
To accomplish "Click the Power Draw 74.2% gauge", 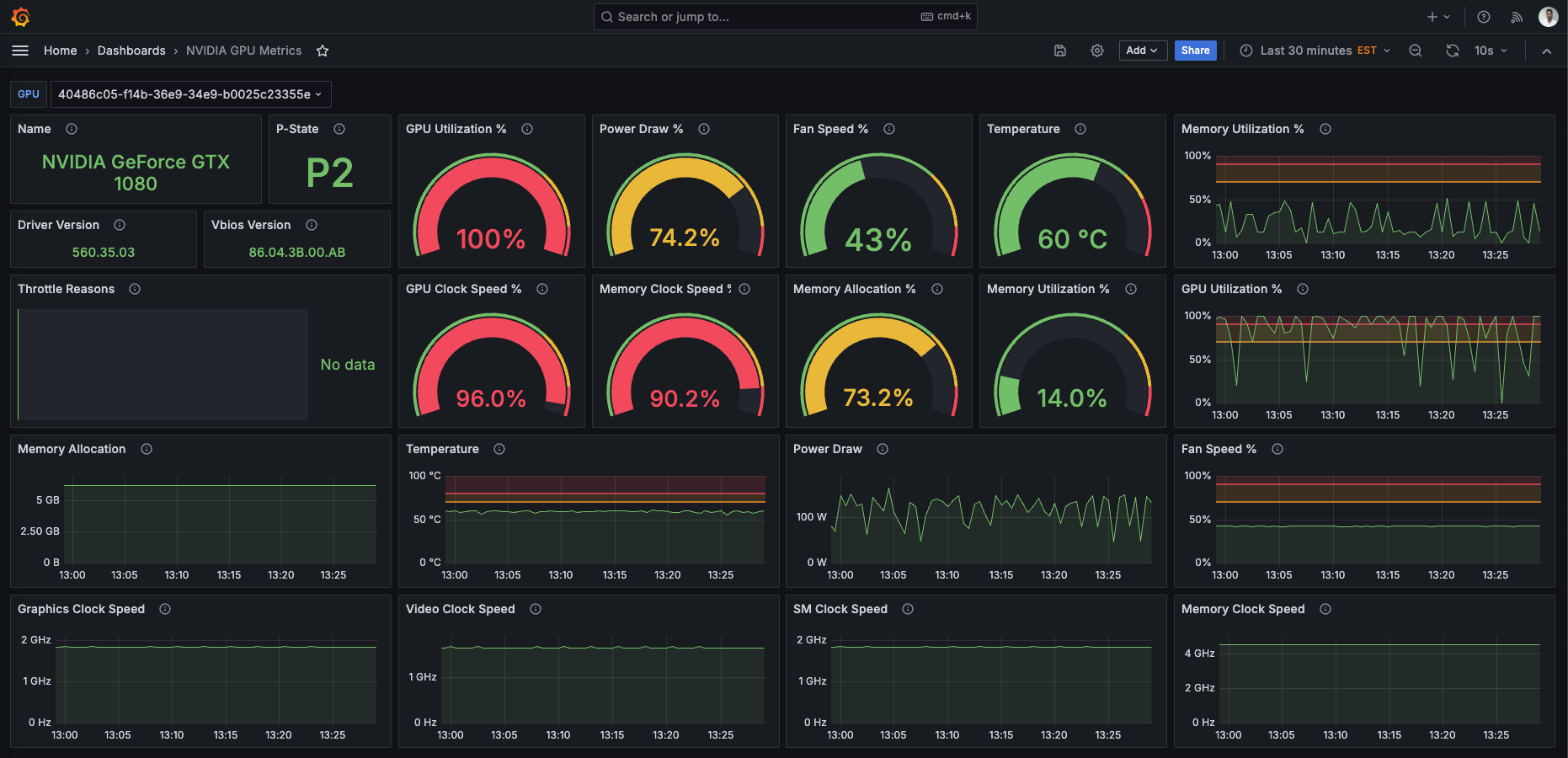I will coord(685,205).
